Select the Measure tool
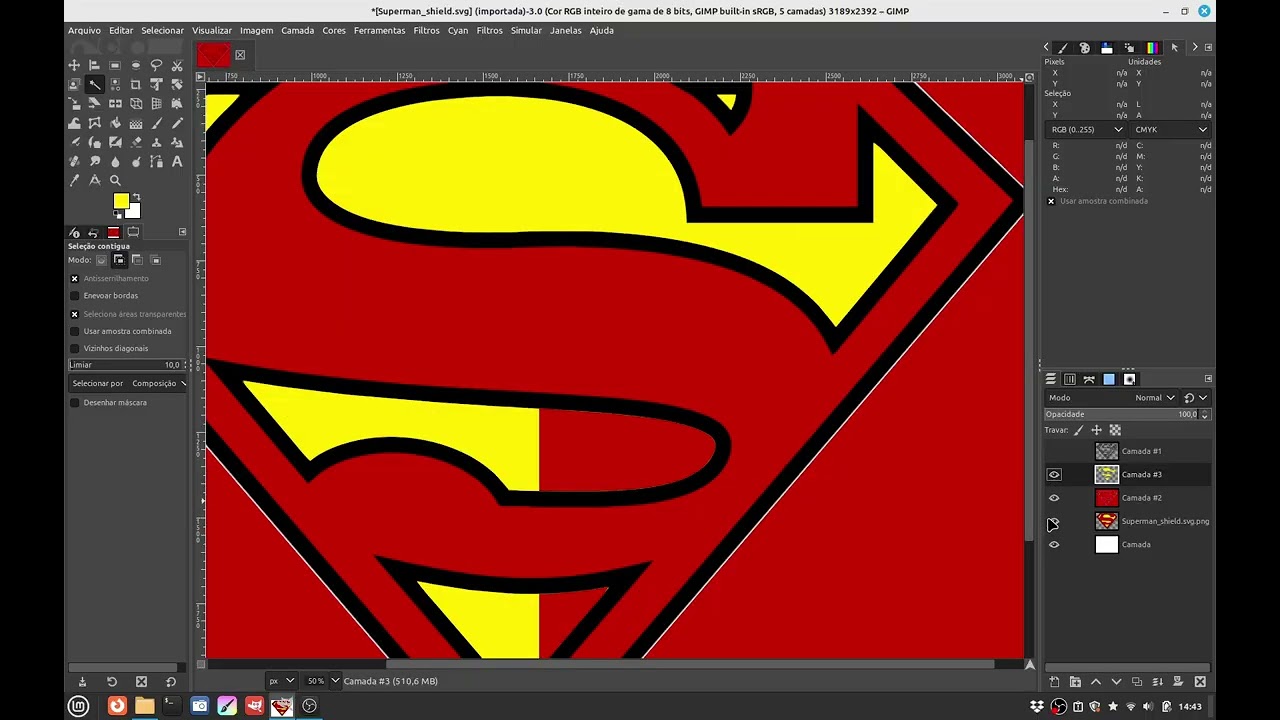 (x=94, y=181)
